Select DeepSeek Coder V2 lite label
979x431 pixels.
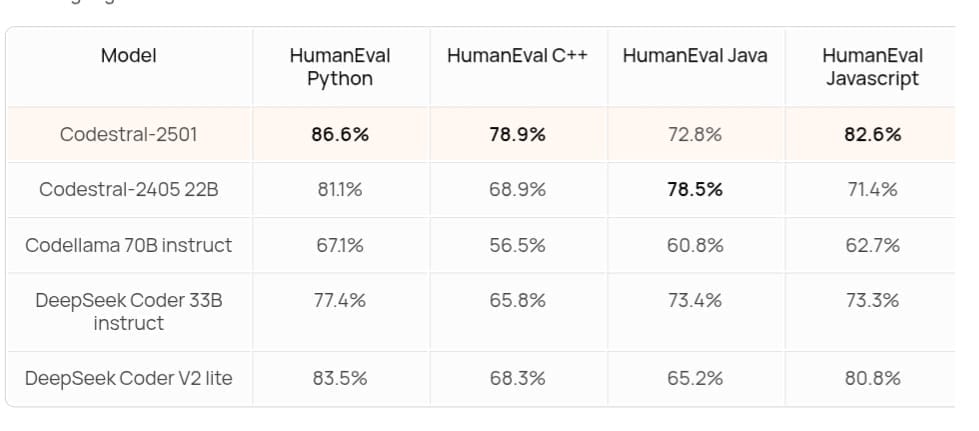tap(129, 378)
